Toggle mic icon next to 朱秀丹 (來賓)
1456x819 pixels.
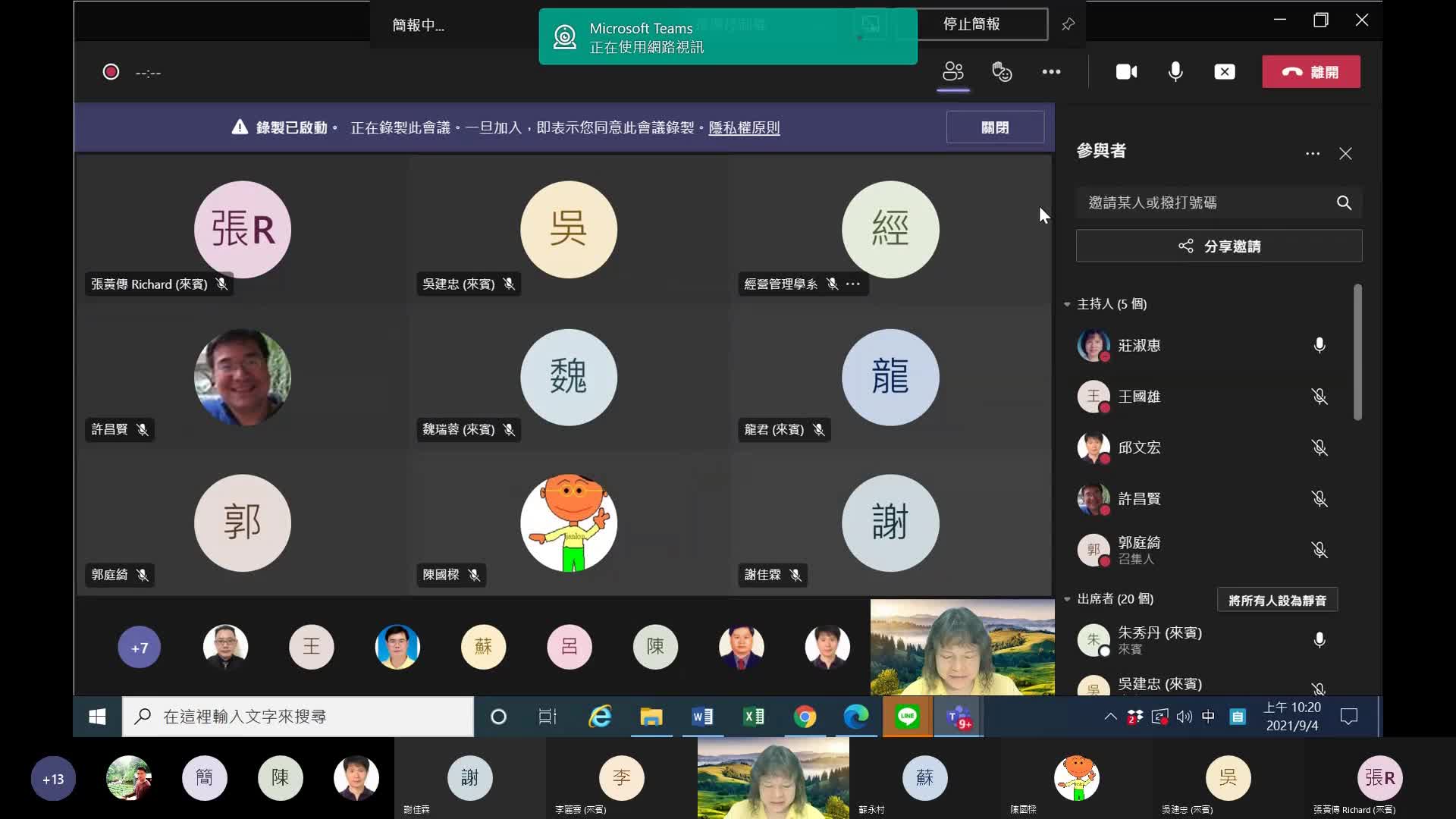tap(1319, 640)
